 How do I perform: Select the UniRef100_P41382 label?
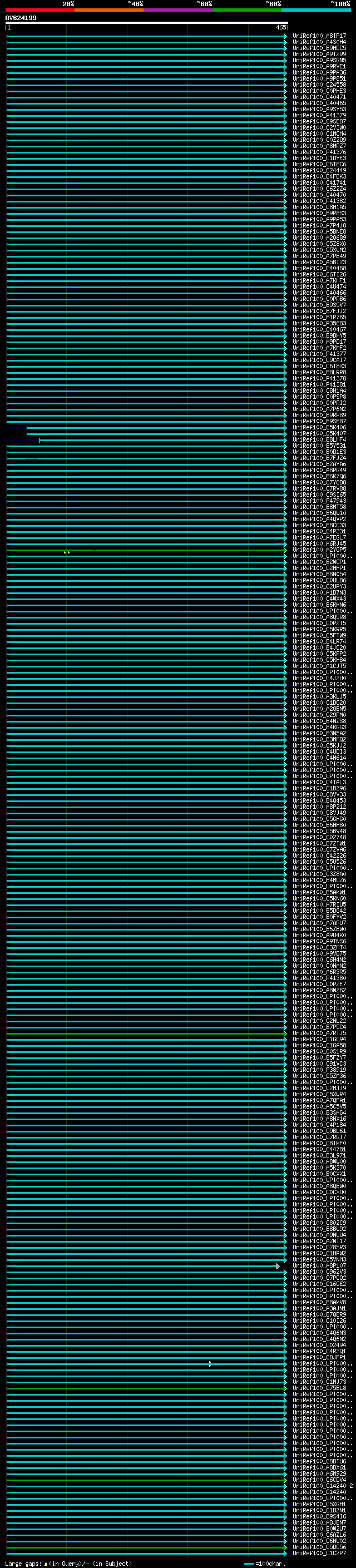319,201
